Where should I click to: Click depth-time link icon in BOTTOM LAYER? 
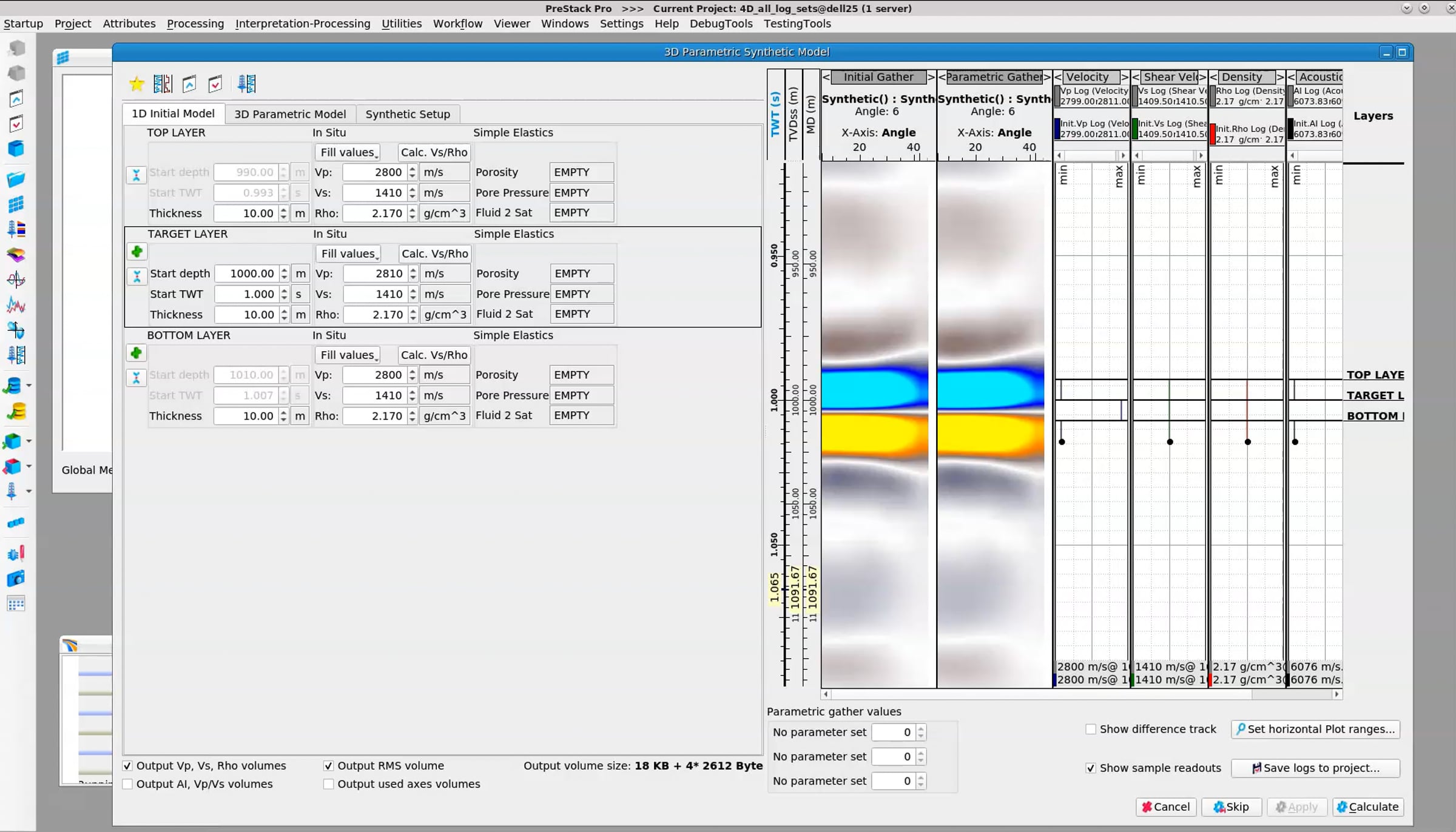pos(136,378)
